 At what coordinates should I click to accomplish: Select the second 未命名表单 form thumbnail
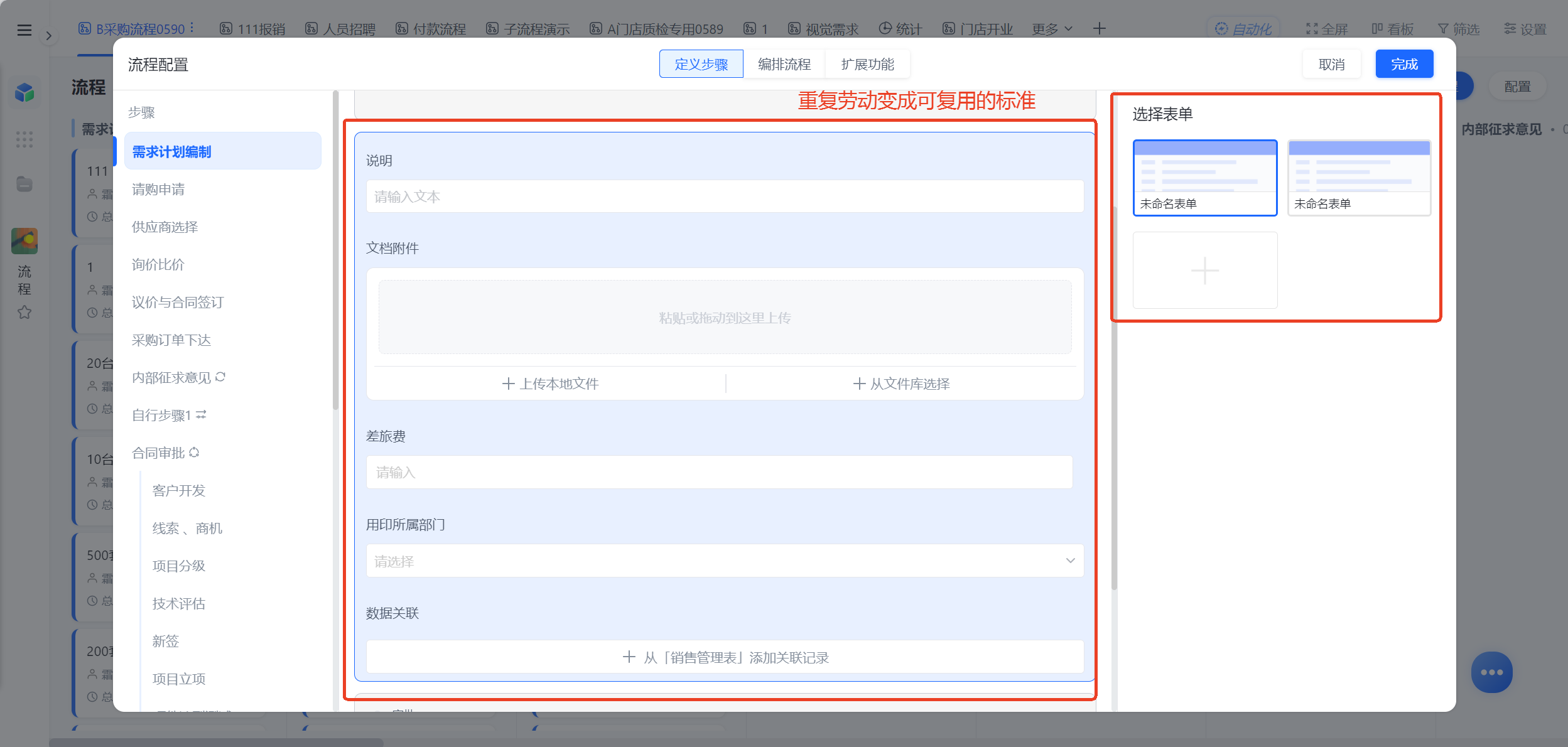[x=1359, y=178]
